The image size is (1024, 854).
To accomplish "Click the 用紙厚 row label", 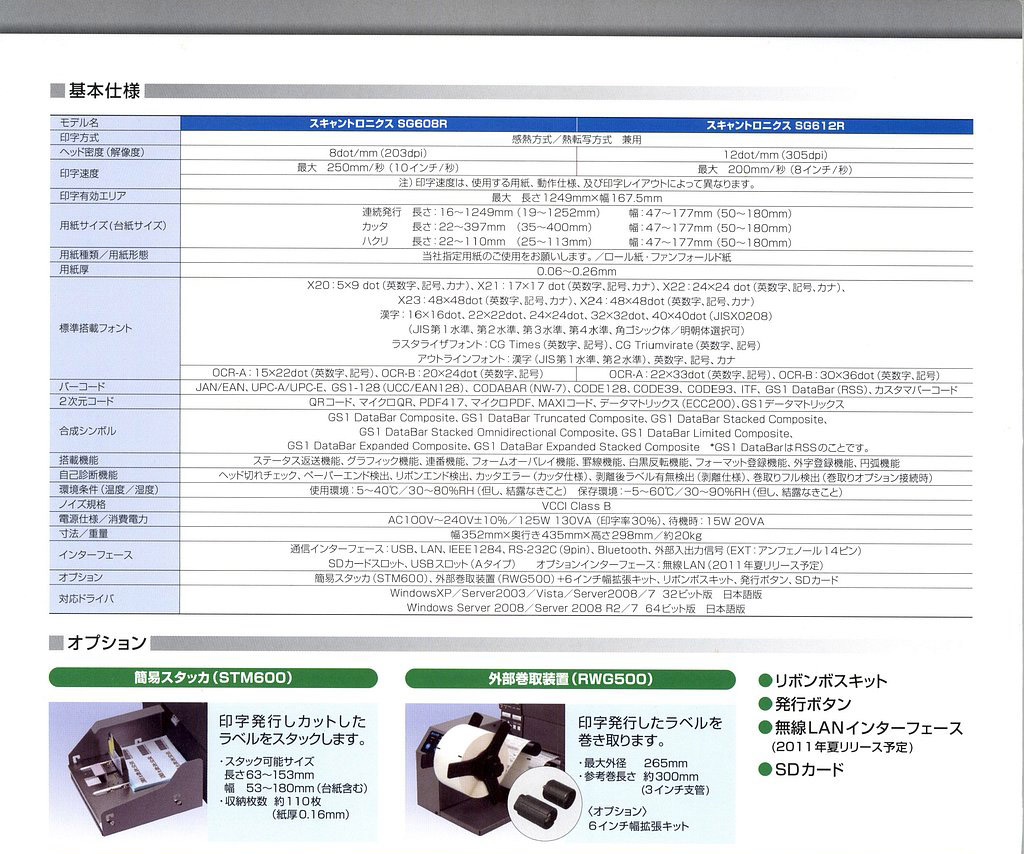I will coord(74,269).
